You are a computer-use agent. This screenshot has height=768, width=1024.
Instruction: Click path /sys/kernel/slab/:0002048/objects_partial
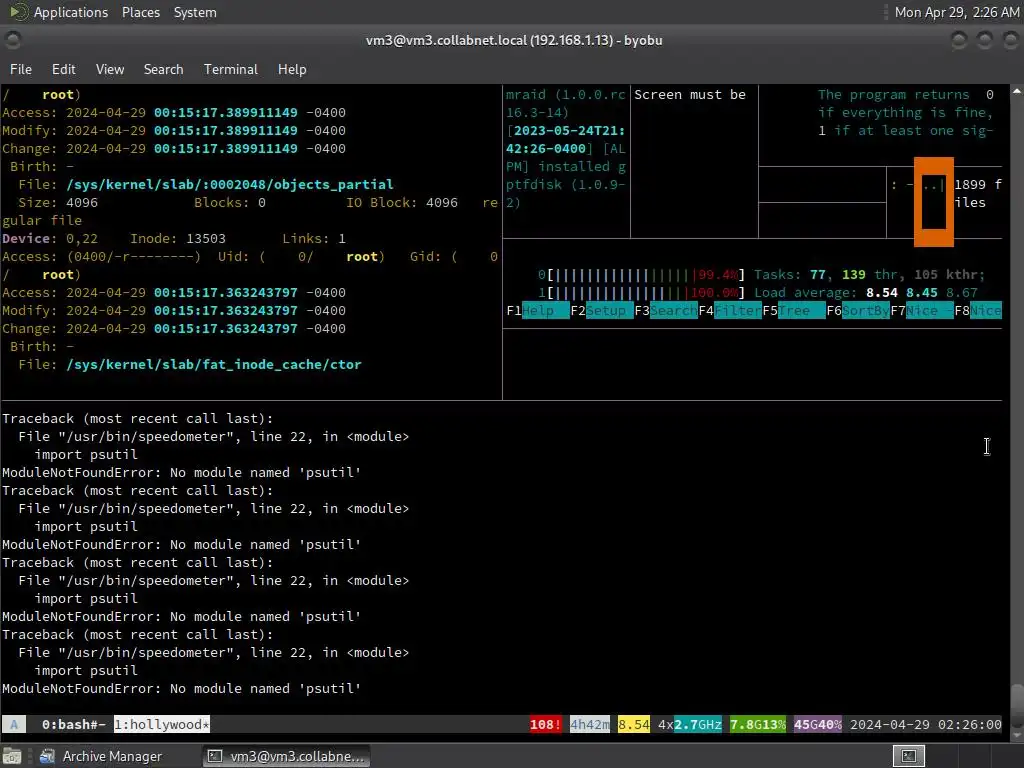(229, 185)
